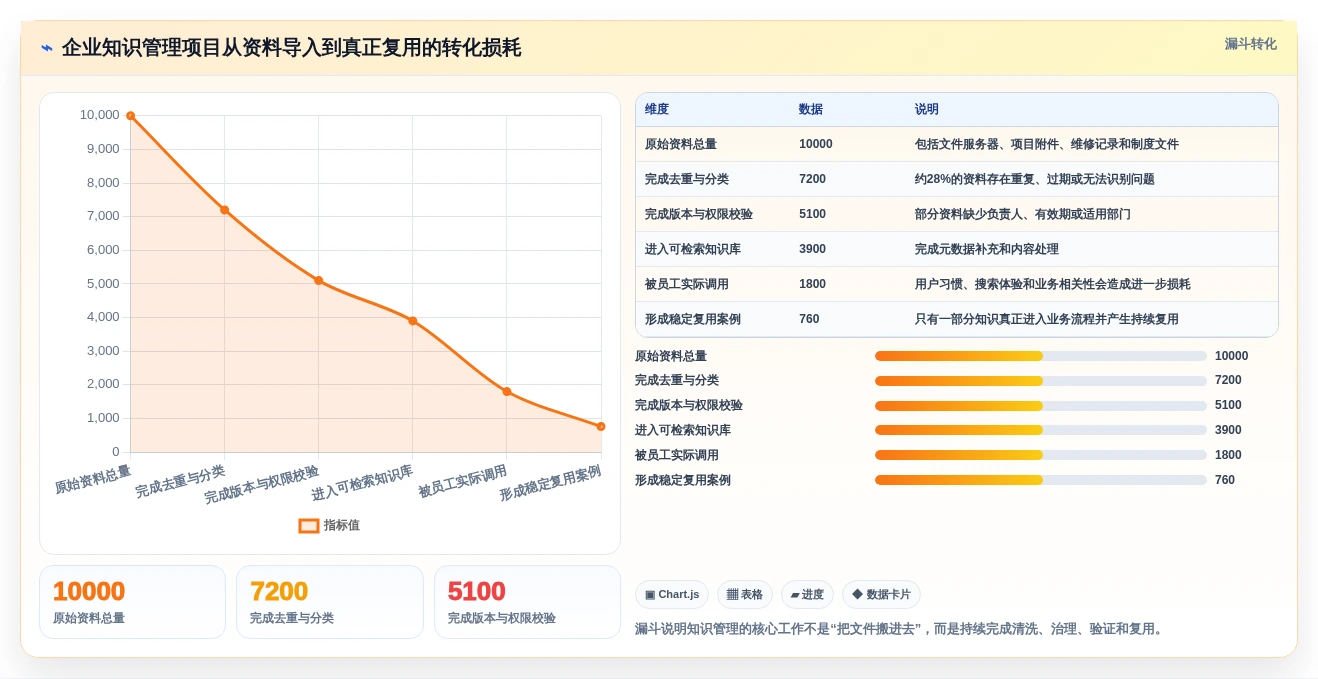Select the 完成去重与分类 table row name
The image size is (1318, 679).
click(x=687, y=179)
